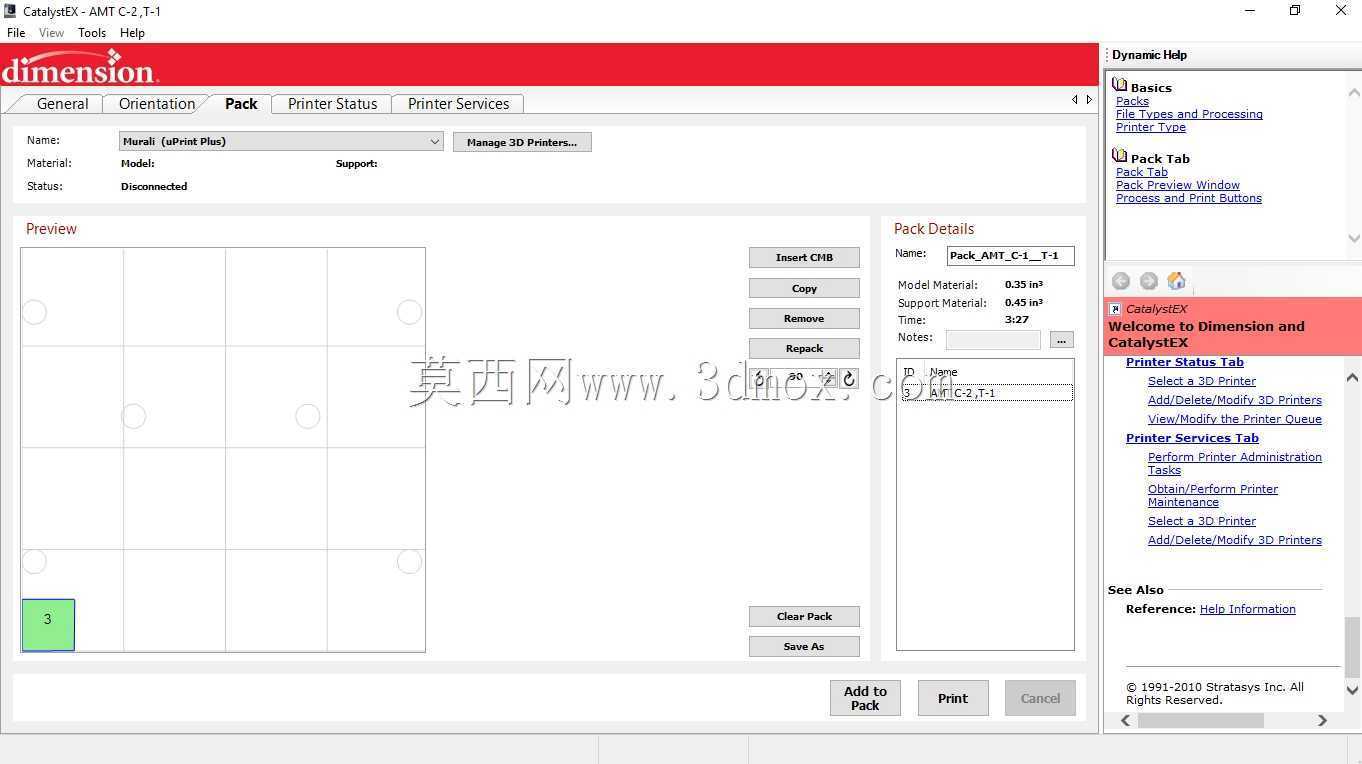This screenshot has width=1362, height=764.
Task: Click the Add to Pack button
Action: (x=865, y=698)
